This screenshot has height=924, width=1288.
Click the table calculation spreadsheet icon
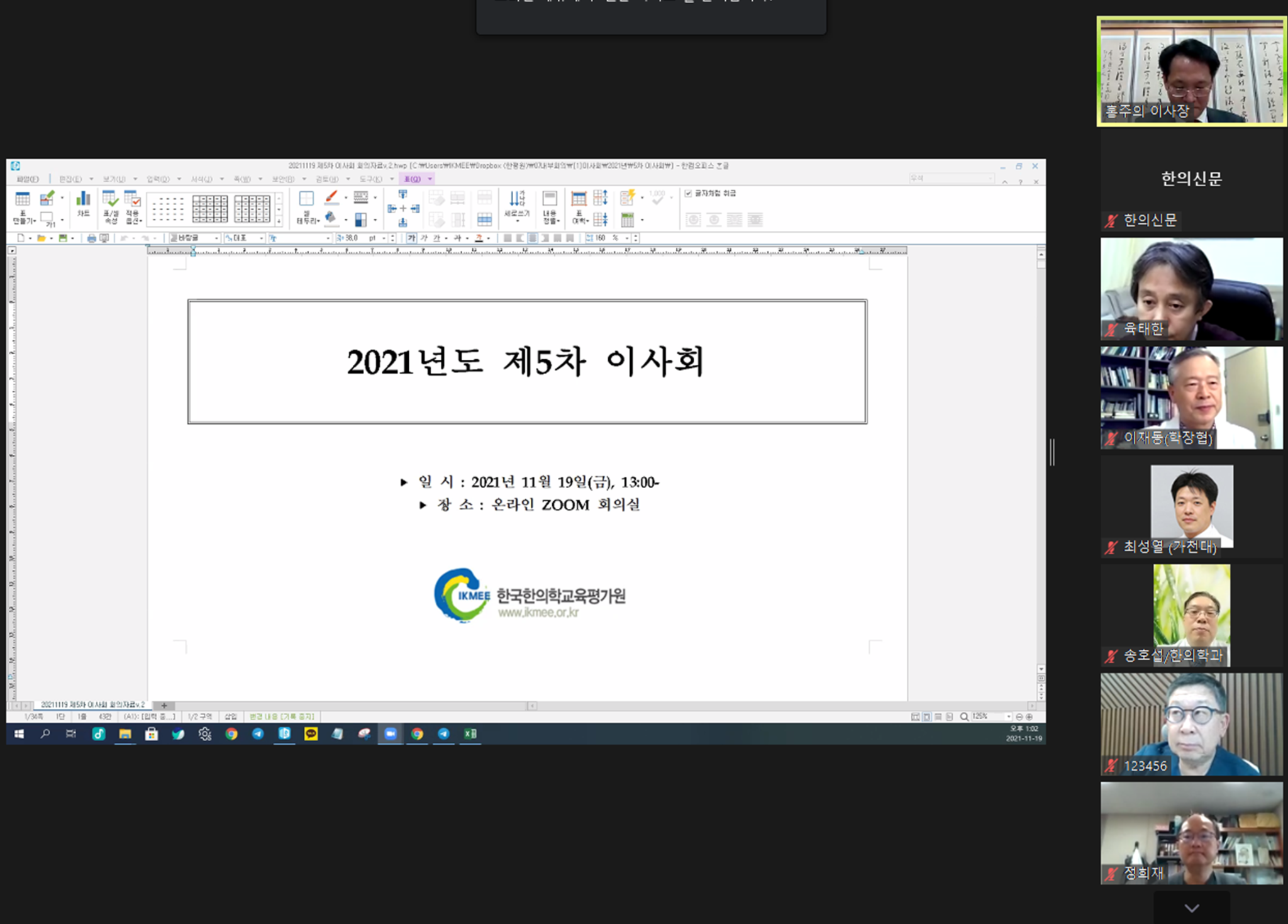(x=628, y=218)
